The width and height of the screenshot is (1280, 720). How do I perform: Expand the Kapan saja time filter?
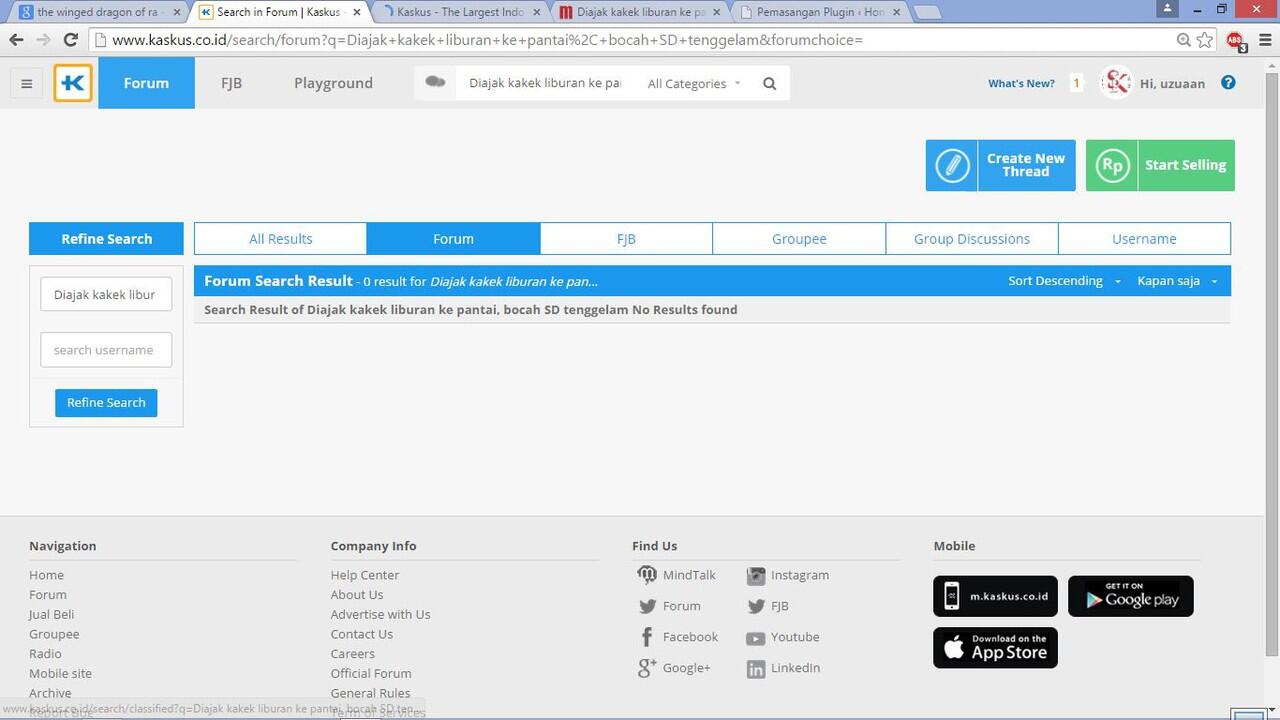tap(1177, 281)
